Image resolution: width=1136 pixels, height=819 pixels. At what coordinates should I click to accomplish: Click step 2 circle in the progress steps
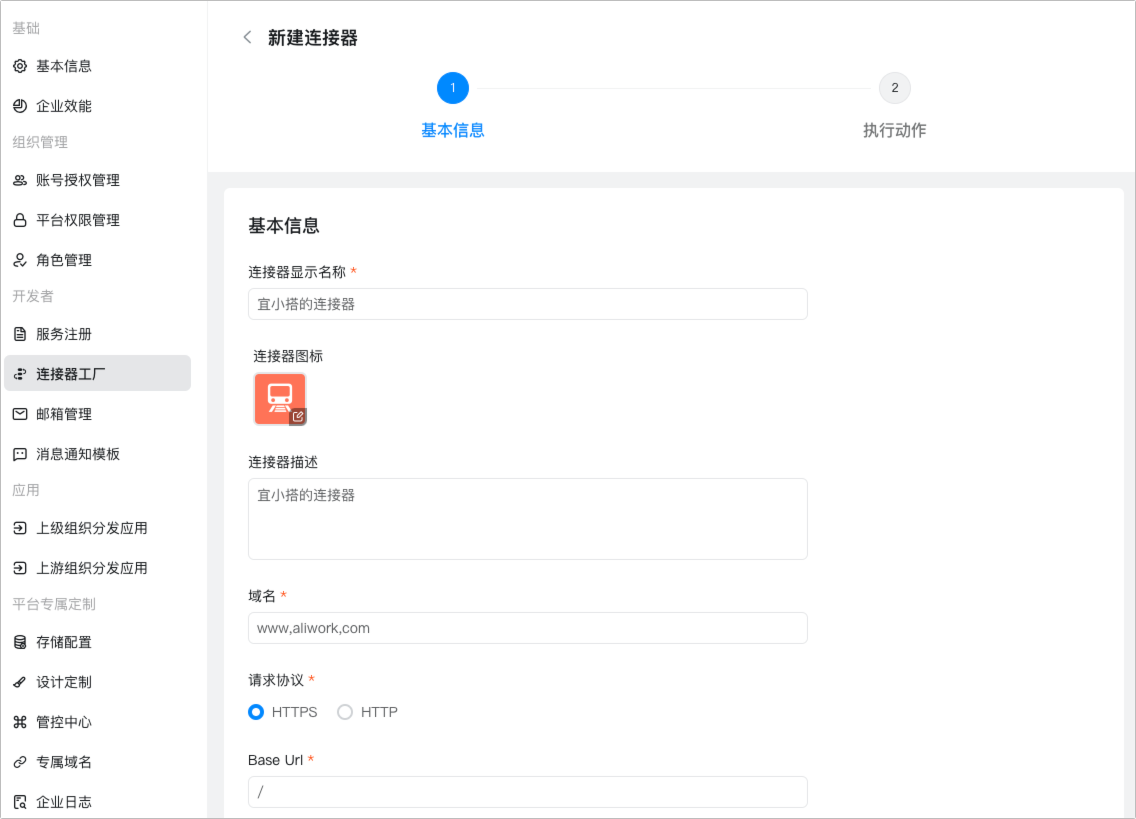click(x=895, y=88)
